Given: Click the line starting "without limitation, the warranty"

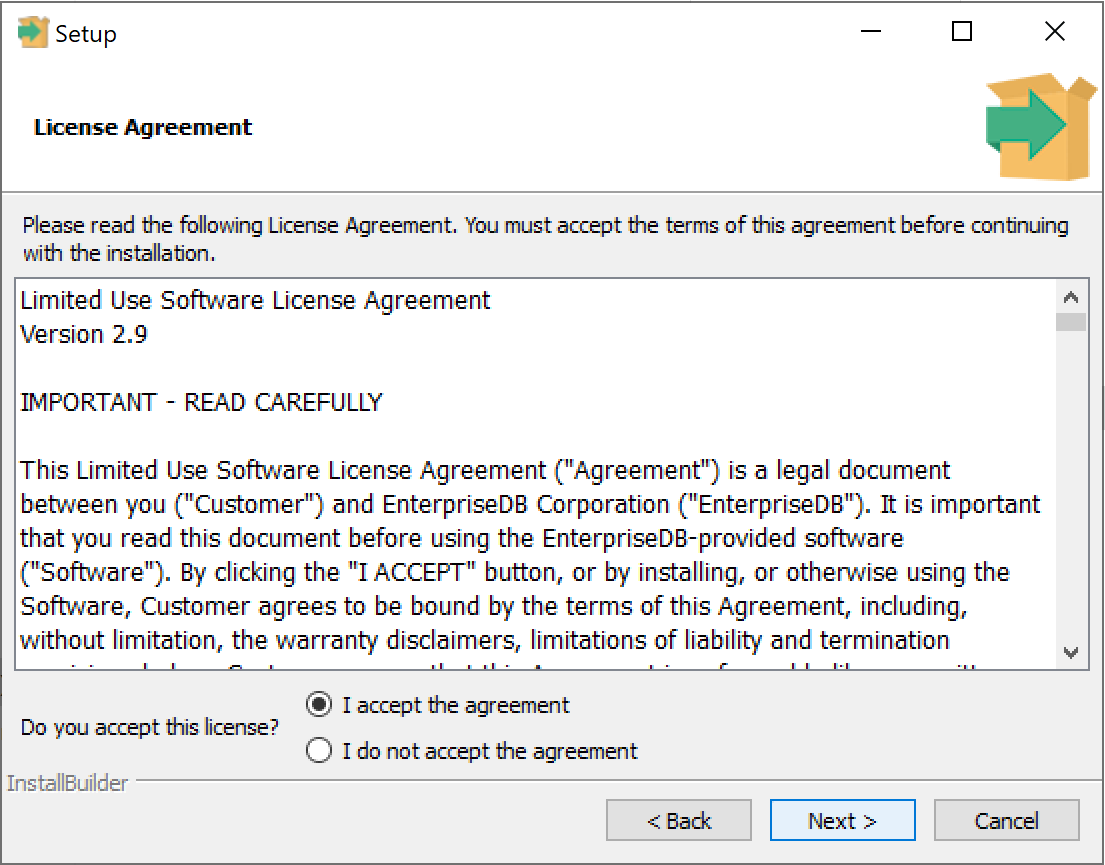Looking at the screenshot, I should point(485,640).
